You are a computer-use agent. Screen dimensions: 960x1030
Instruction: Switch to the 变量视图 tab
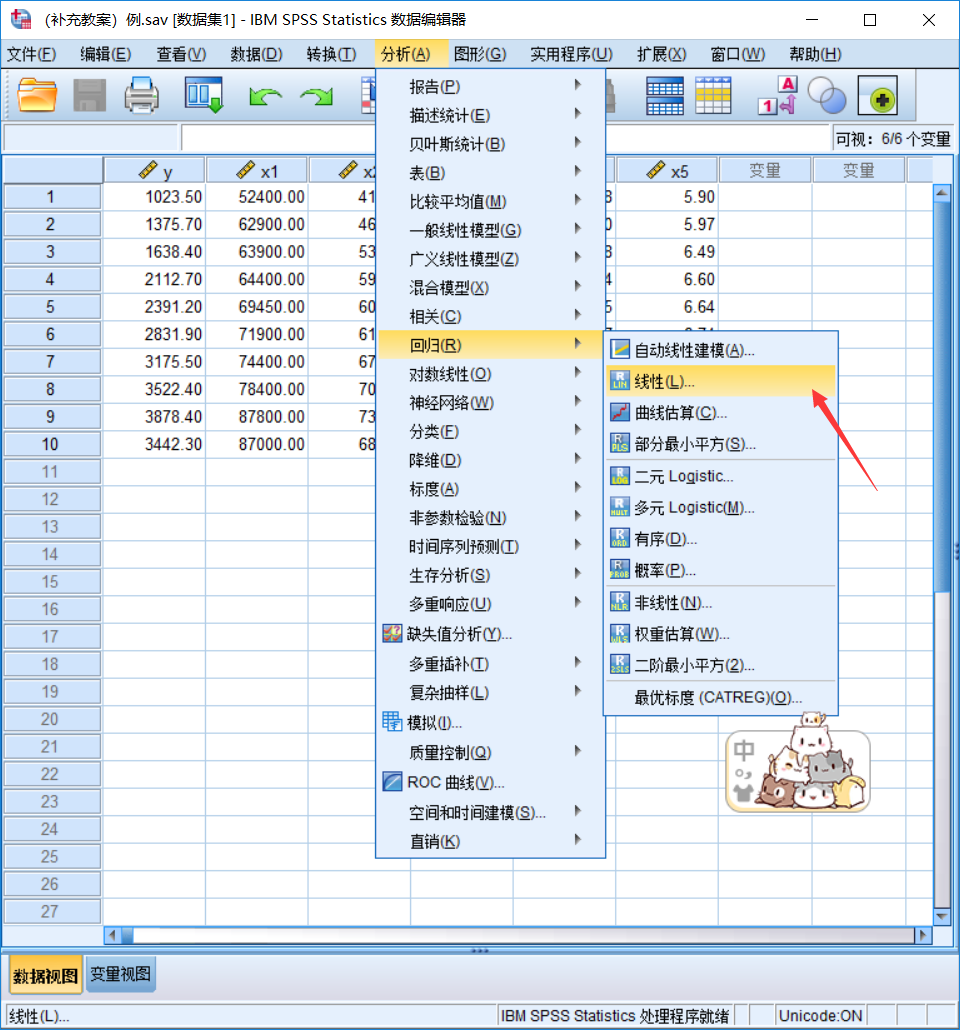120,971
